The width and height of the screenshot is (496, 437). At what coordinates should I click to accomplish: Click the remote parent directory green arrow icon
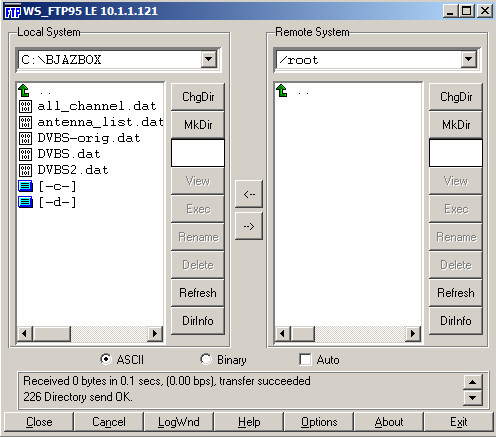coord(282,90)
